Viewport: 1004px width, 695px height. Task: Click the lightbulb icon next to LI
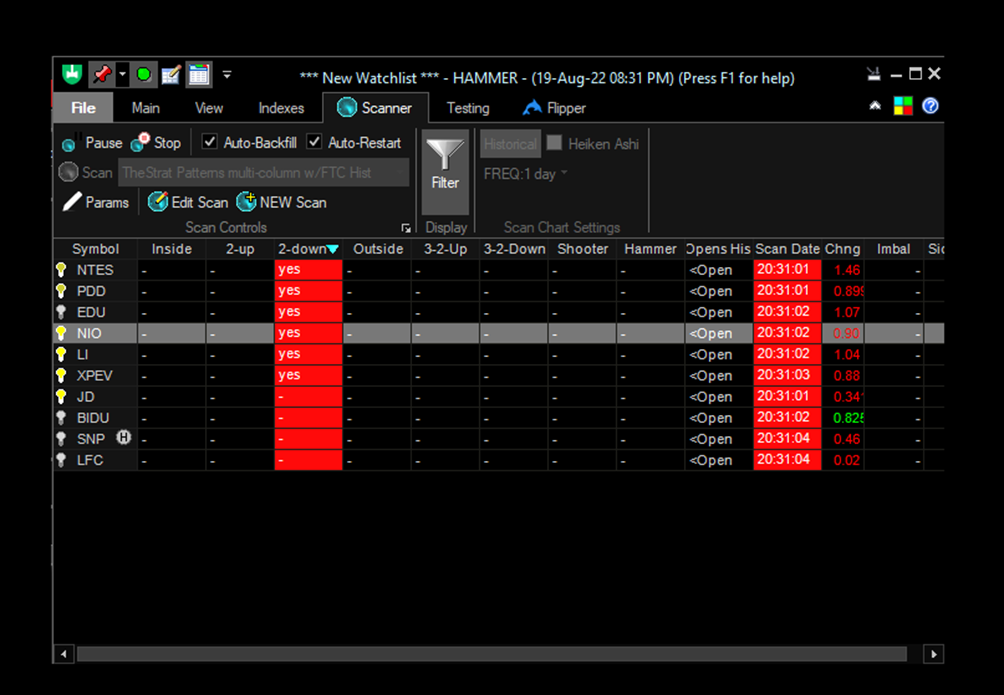coord(61,354)
